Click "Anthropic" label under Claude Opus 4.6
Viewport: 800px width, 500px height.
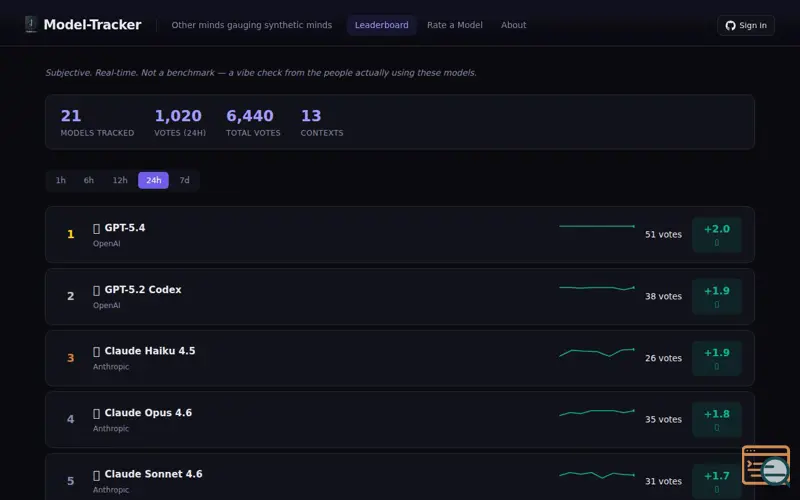click(111, 429)
